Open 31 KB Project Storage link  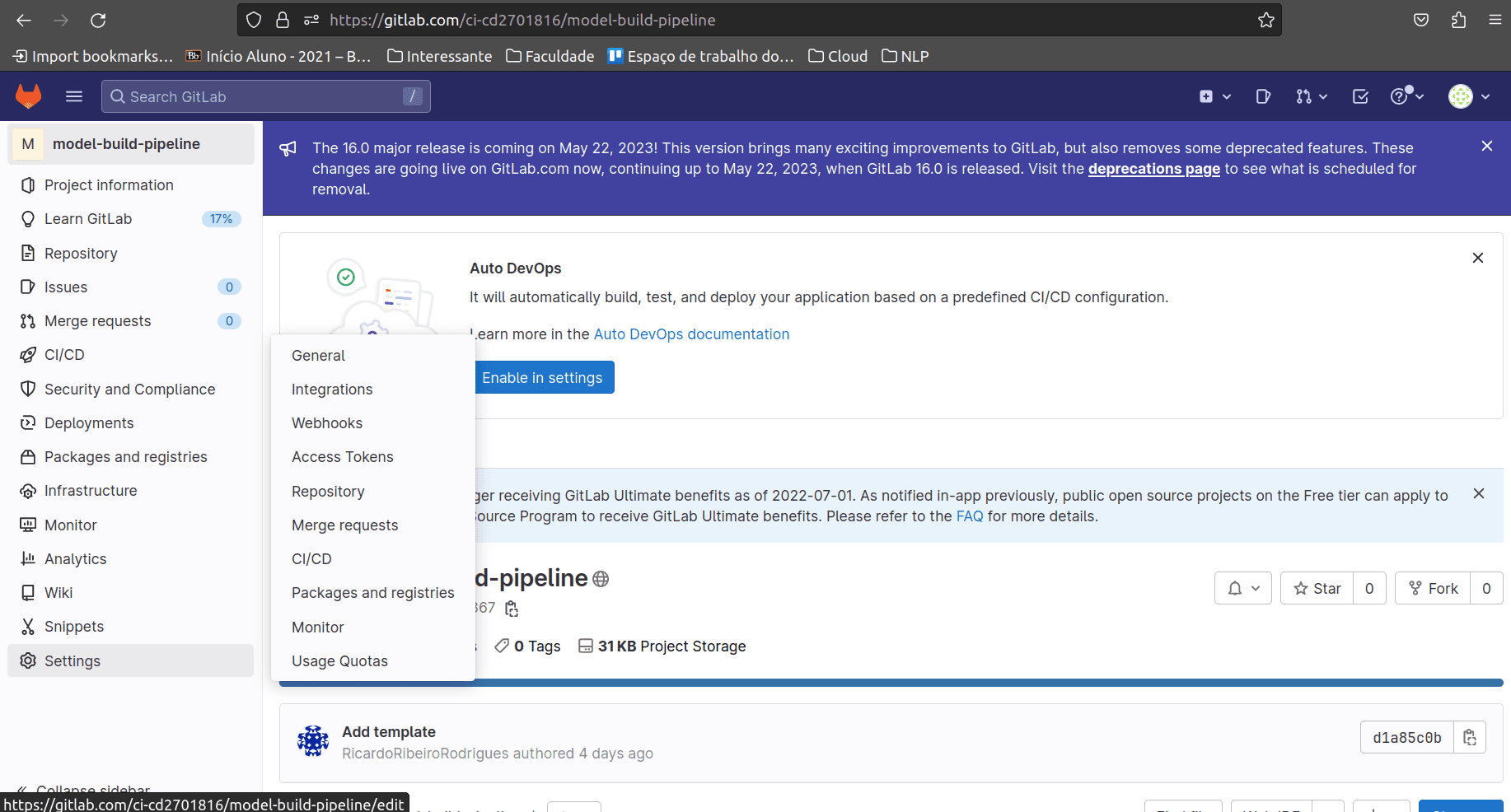pos(662,646)
